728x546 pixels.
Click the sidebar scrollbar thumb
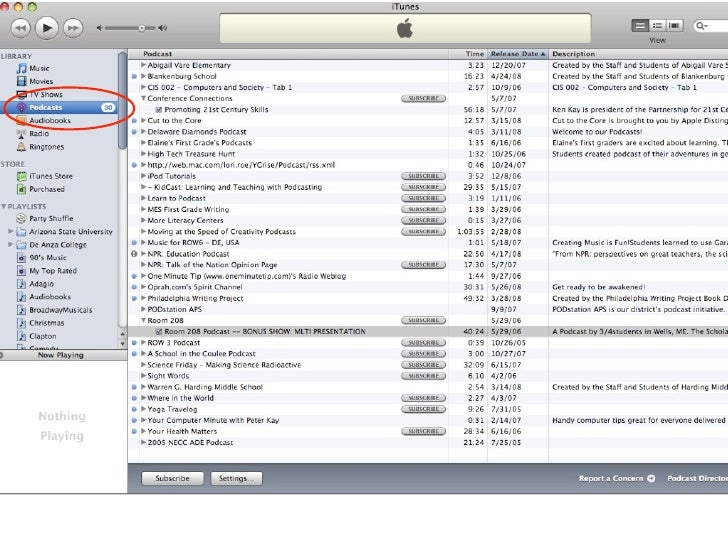coord(123,100)
